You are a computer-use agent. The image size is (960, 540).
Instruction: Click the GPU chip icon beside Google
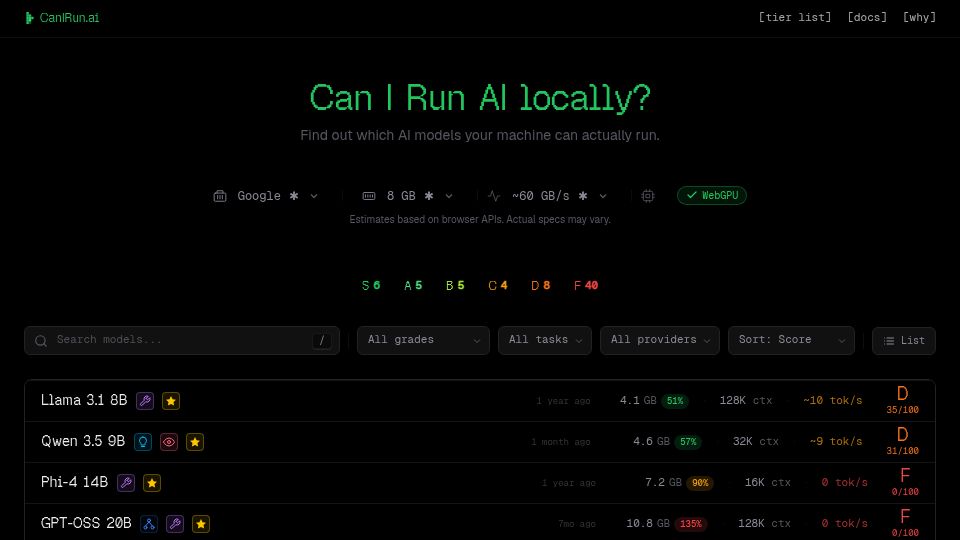pos(220,196)
